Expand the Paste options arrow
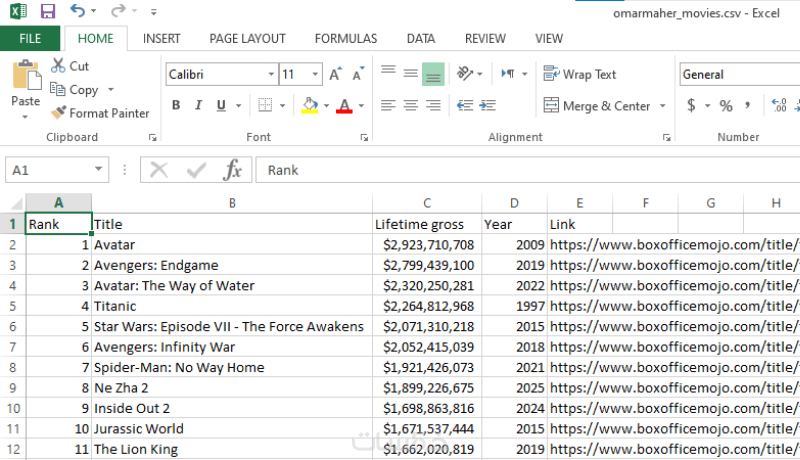The height and width of the screenshot is (460, 800). point(25,117)
